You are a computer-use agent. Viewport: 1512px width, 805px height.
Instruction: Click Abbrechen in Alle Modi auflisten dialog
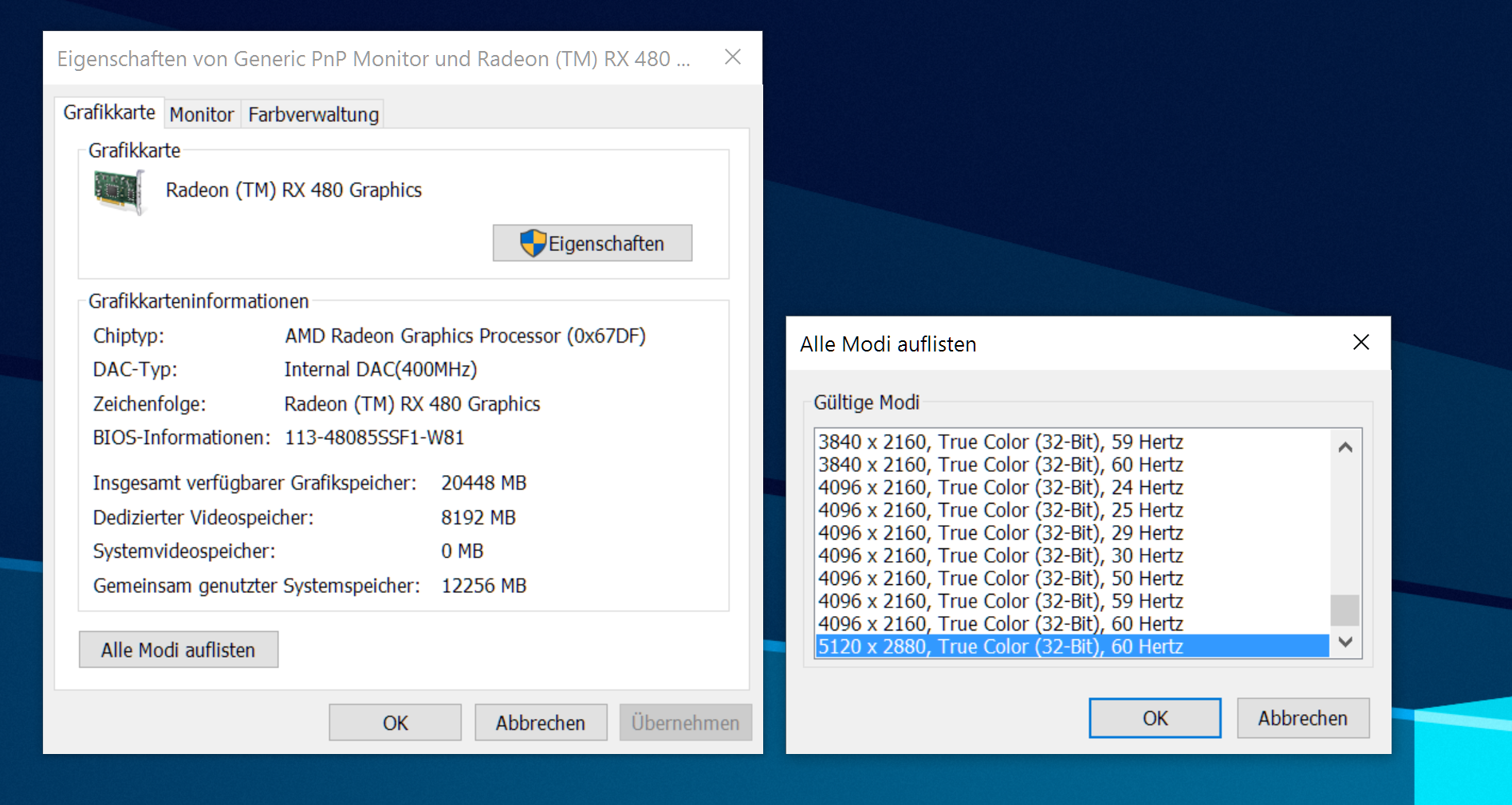click(1303, 718)
